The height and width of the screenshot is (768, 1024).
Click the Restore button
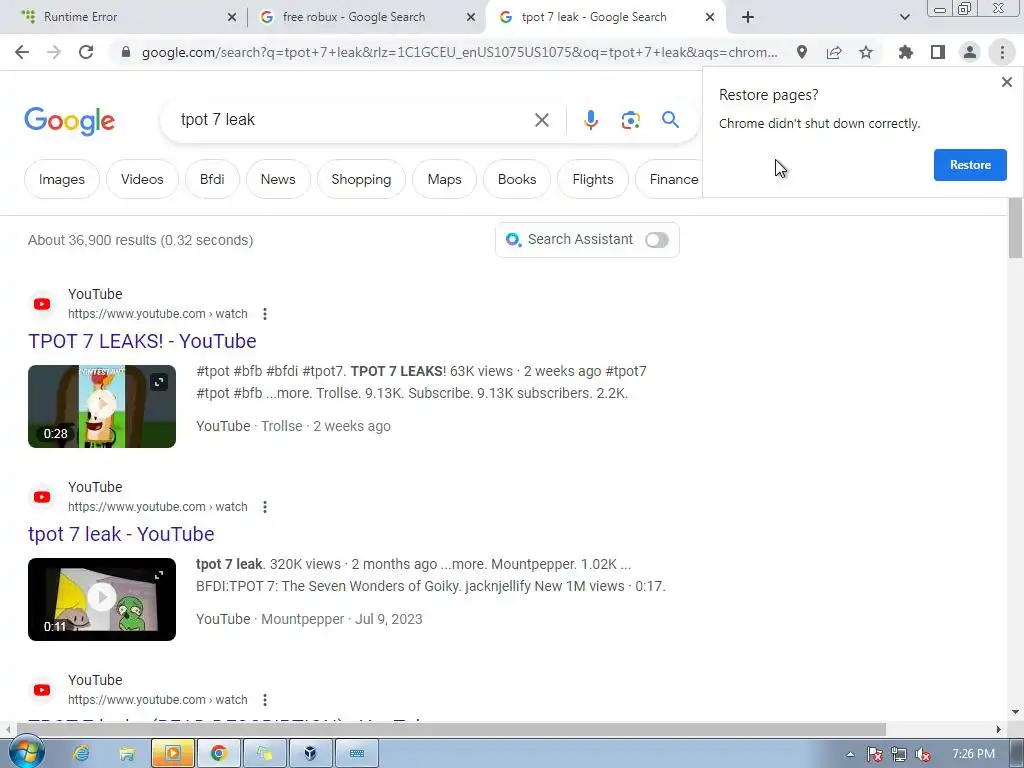click(970, 165)
